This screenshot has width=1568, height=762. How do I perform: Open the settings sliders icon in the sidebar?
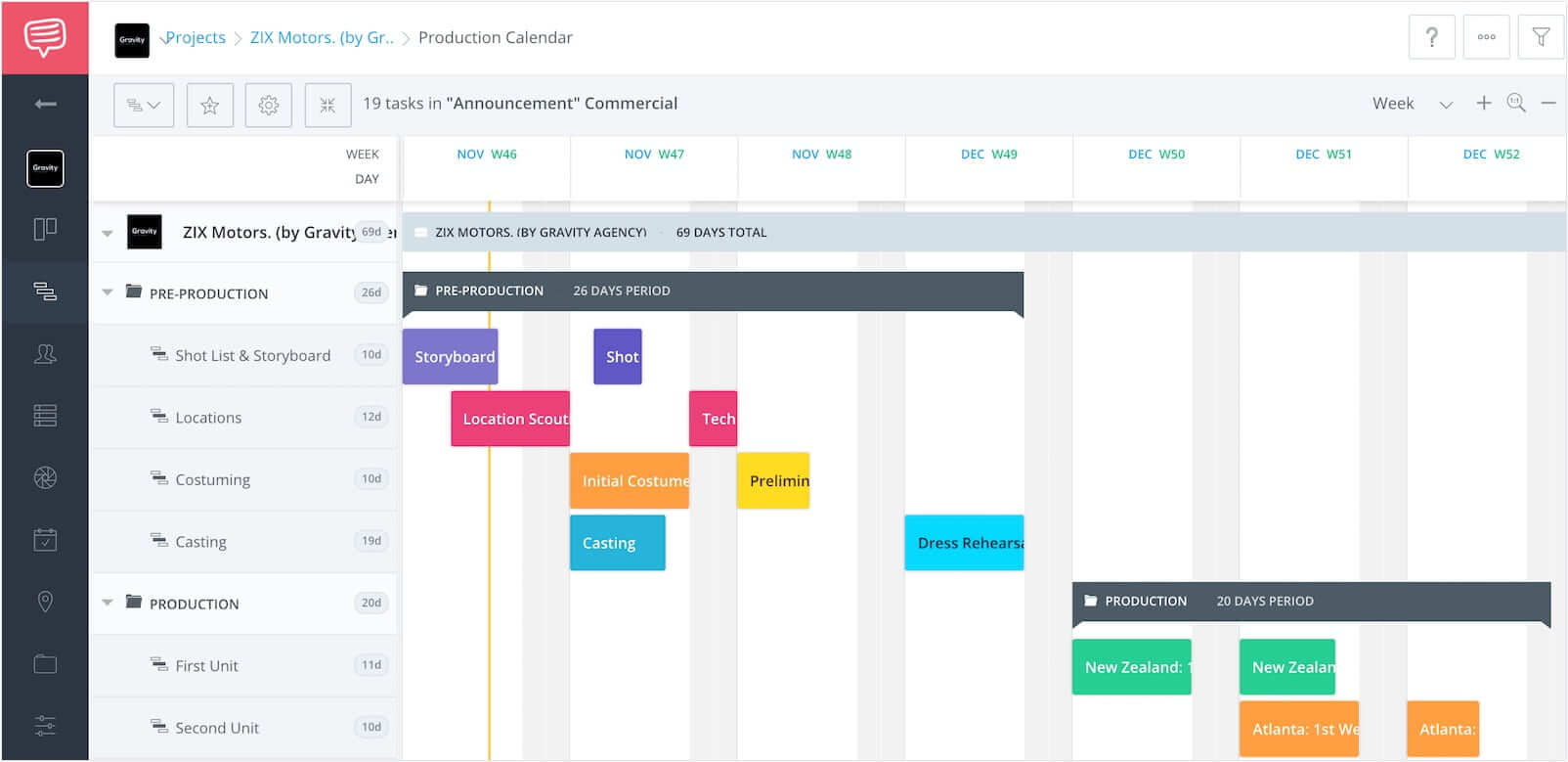[45, 726]
